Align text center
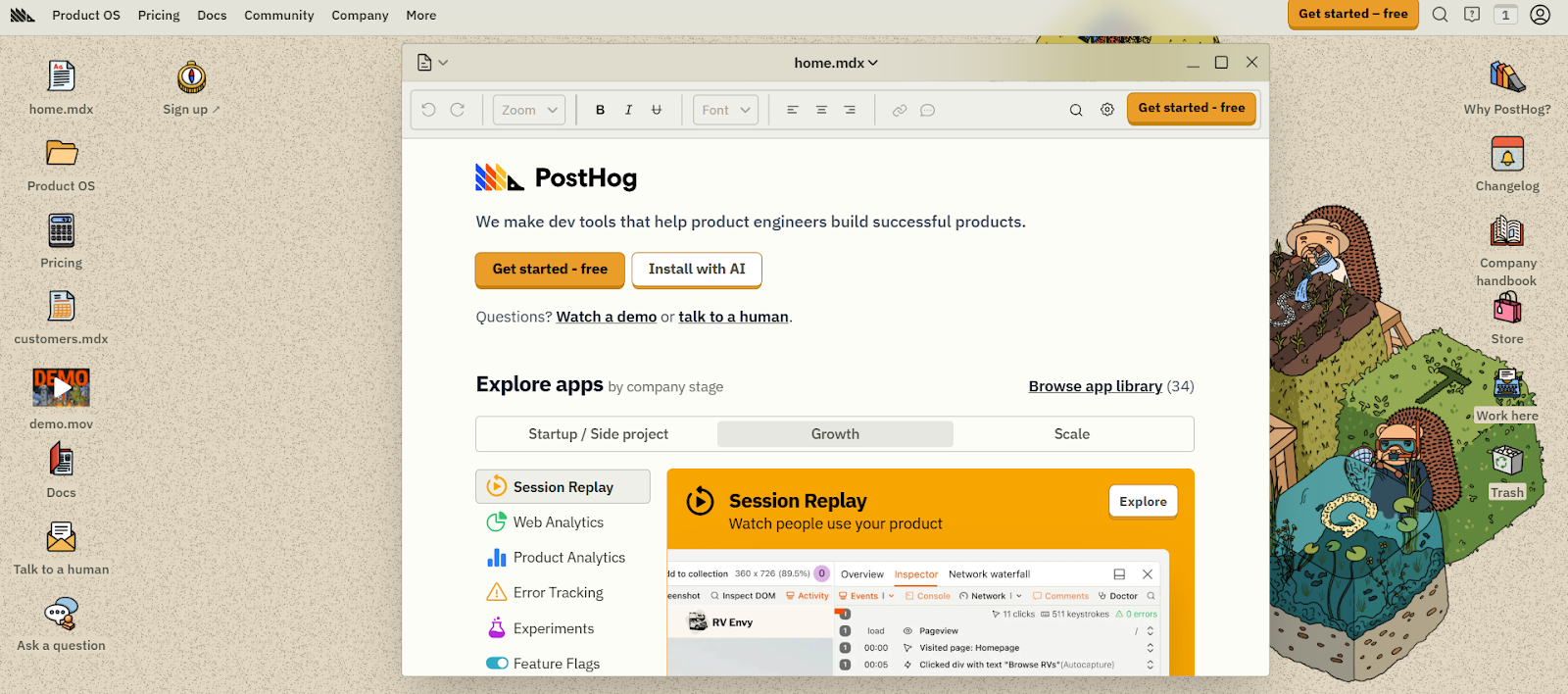 tap(821, 110)
